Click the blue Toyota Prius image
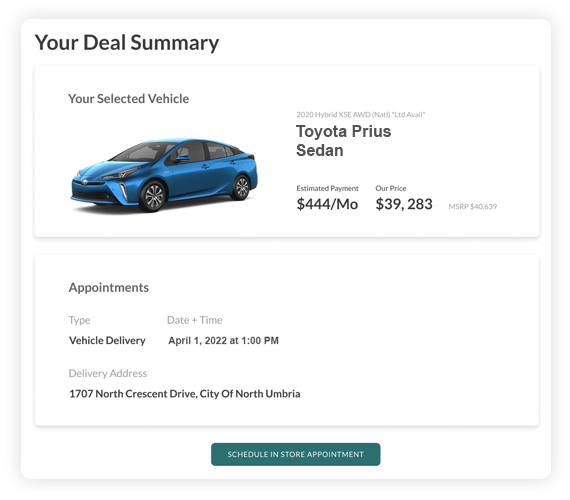The image size is (570, 500). pos(164,175)
